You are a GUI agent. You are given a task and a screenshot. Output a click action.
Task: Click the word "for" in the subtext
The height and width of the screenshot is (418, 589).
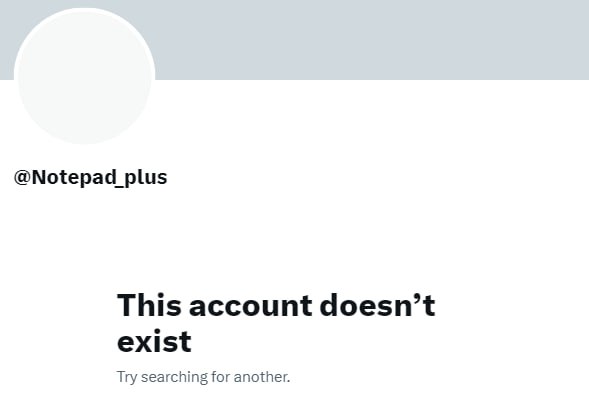220,377
